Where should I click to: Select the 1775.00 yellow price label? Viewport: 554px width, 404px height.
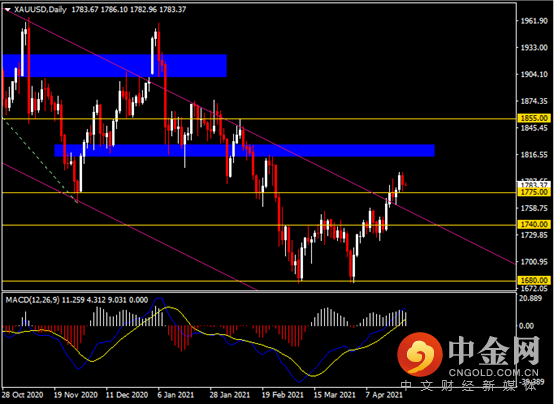tap(534, 192)
